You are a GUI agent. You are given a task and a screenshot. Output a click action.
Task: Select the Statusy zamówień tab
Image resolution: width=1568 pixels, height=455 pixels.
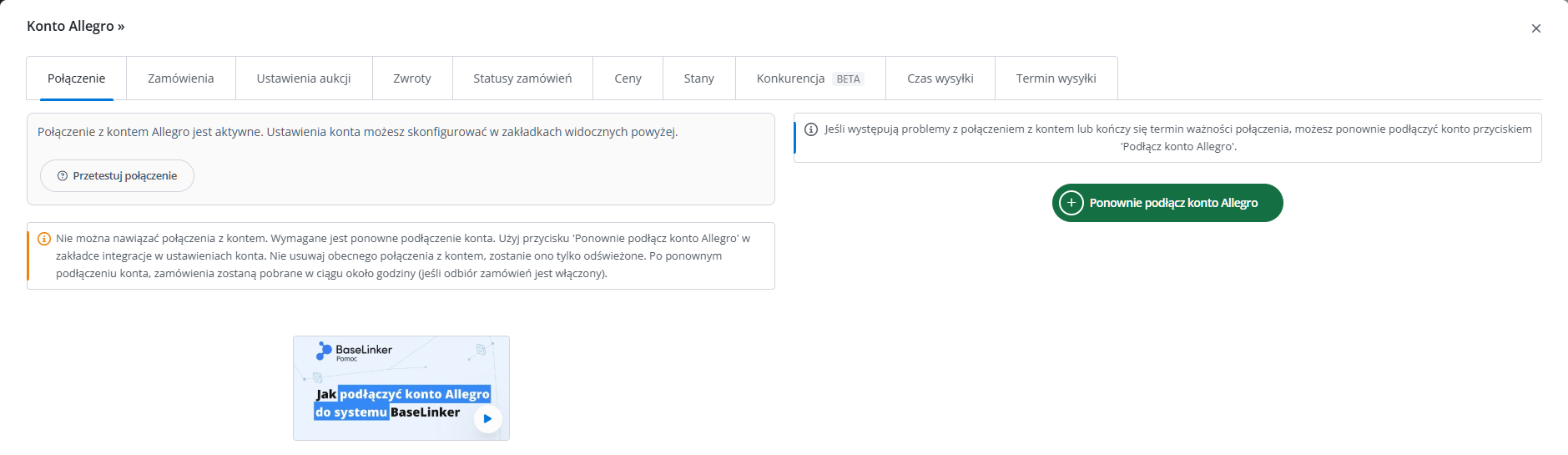tap(522, 78)
